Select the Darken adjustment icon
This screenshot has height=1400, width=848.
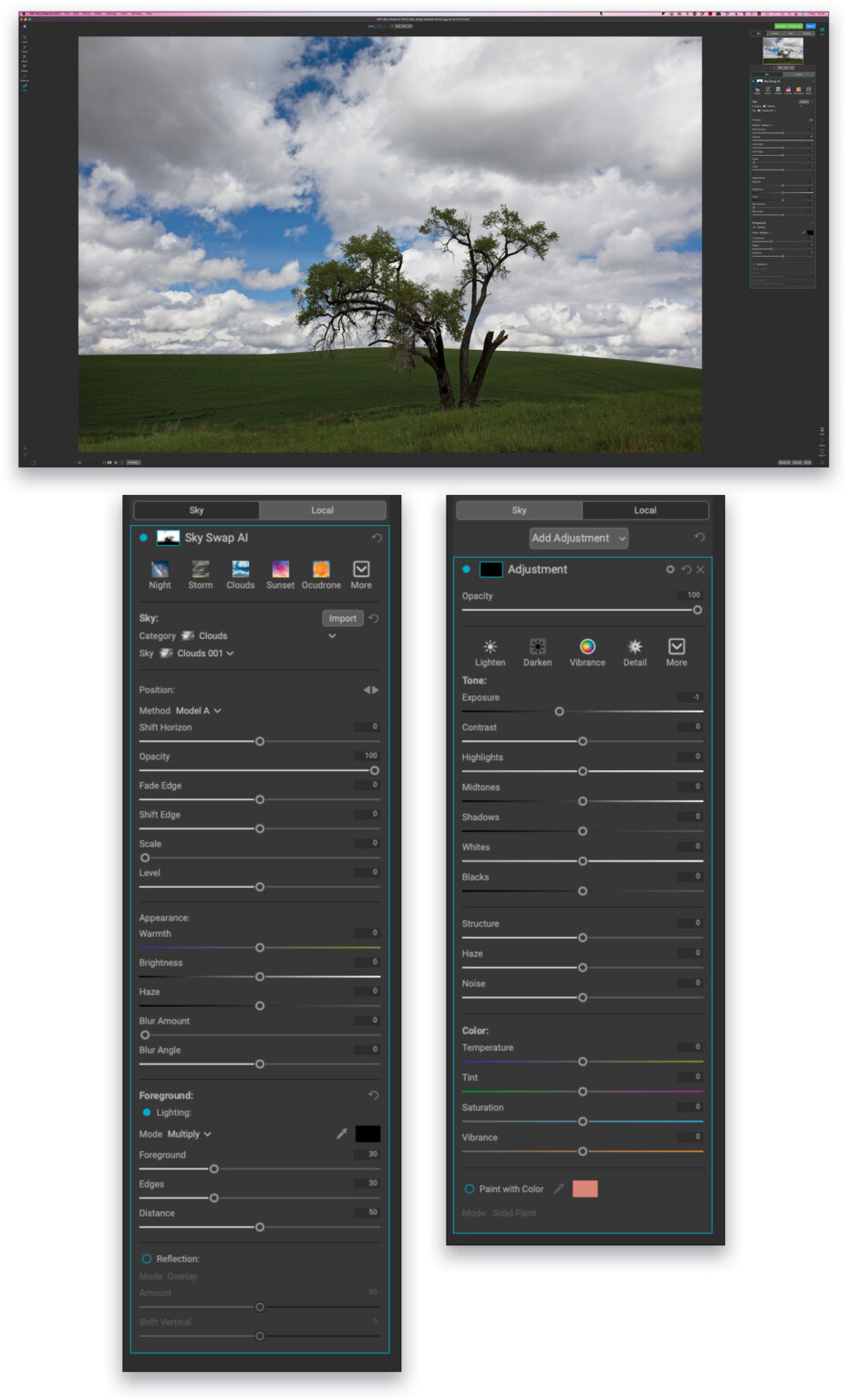pyautogui.click(x=537, y=647)
